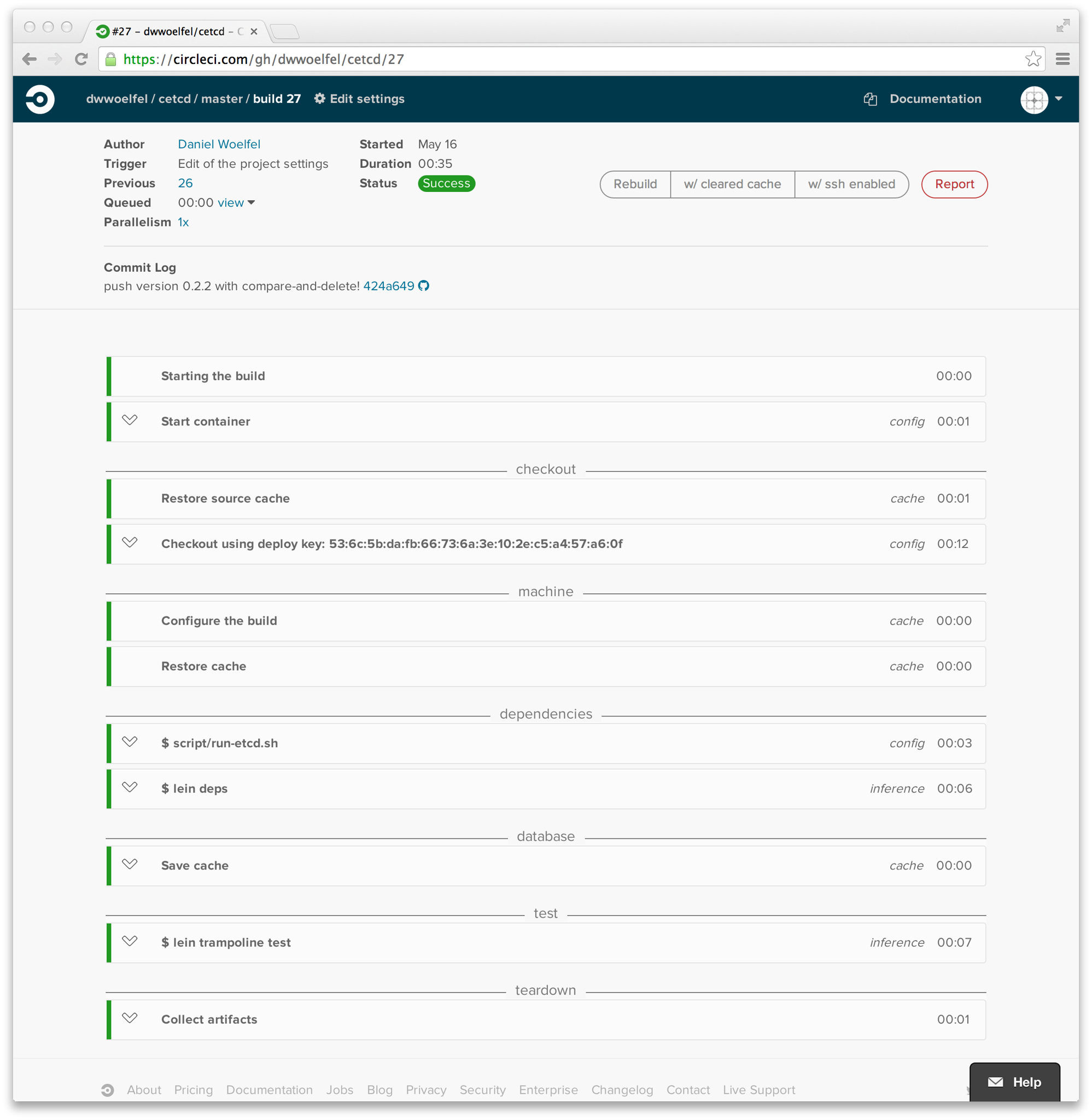The image size is (1092, 1120).
Task: Expand the lein trampoline test step
Action: pyautogui.click(x=130, y=941)
